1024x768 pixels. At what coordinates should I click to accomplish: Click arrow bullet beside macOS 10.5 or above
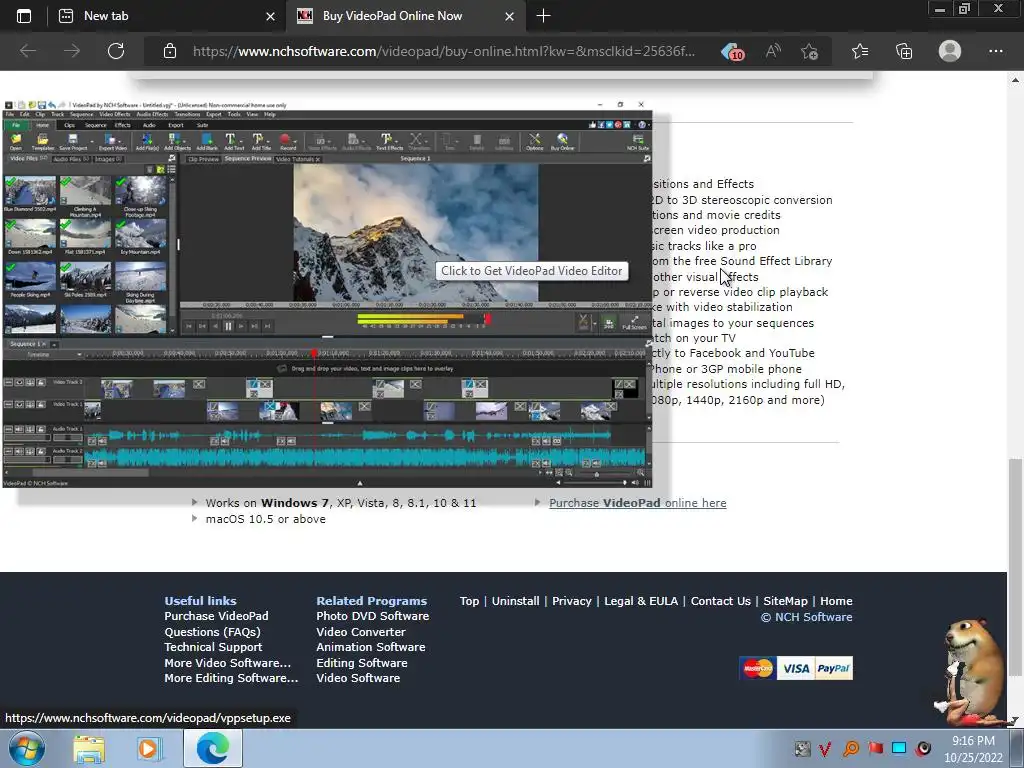[195, 519]
